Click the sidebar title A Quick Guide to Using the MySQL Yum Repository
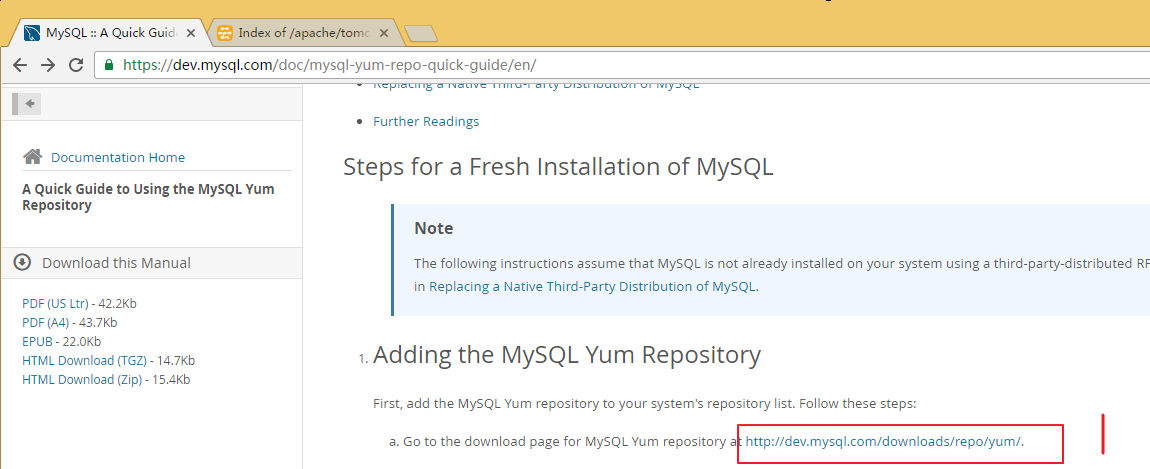This screenshot has height=469, width=1150. pos(148,197)
